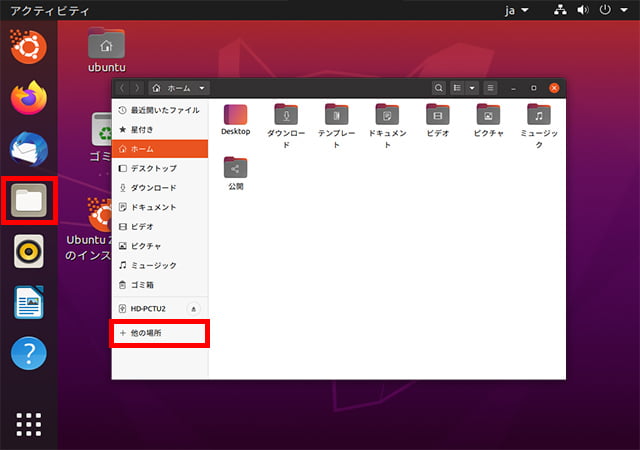Launch Firefox from the dock
Viewport: 640px width, 450px height.
click(29, 98)
